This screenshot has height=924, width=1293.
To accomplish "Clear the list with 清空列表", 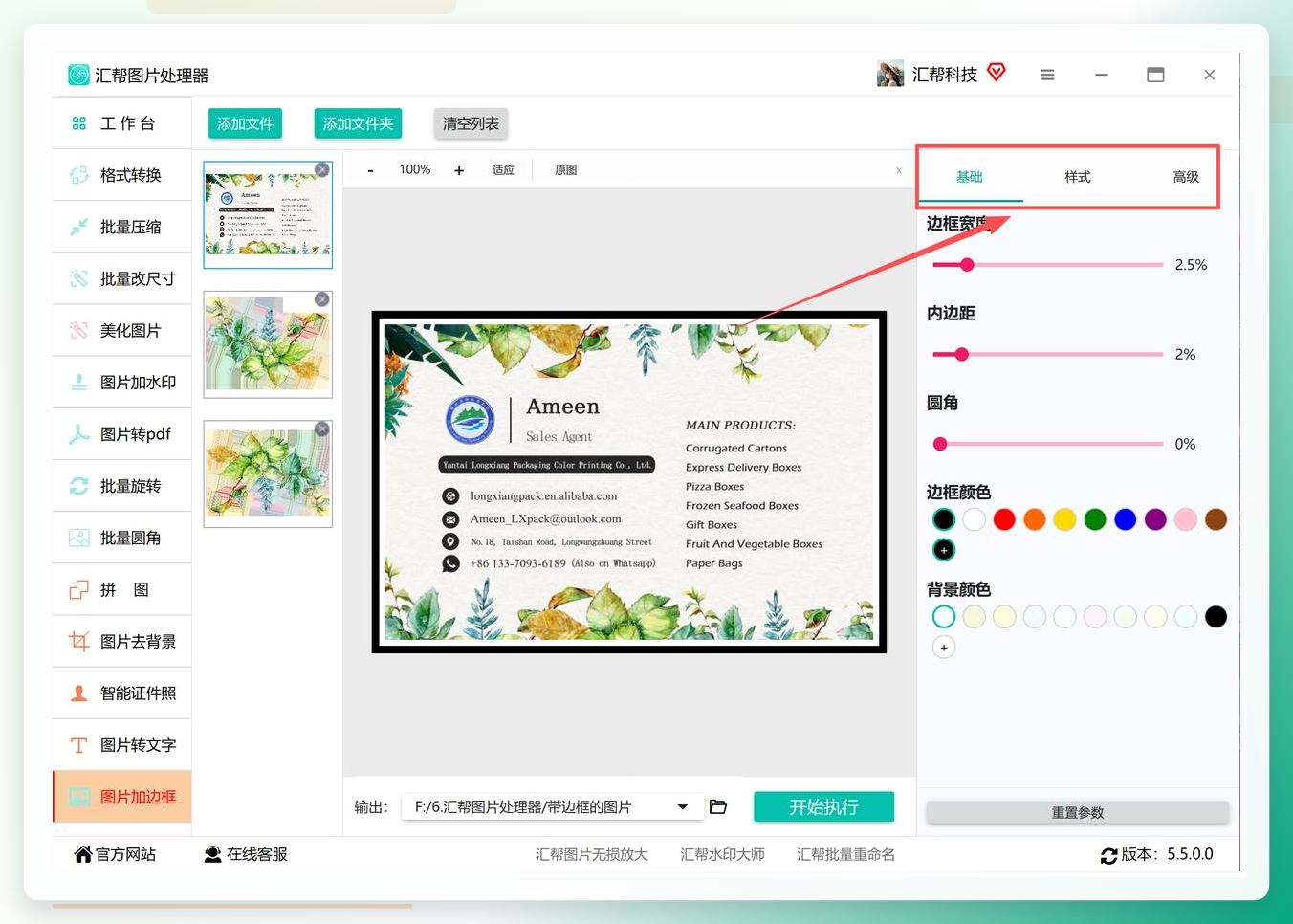I will [471, 123].
